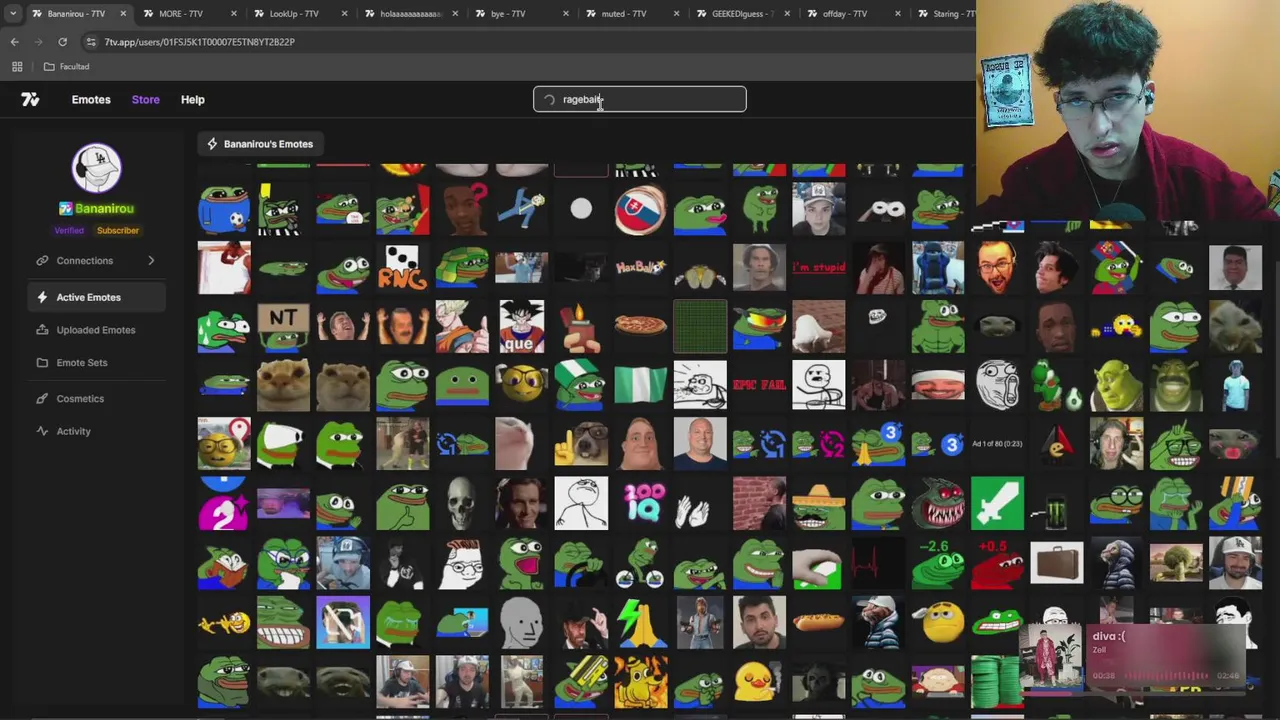Open the Store page
The width and height of the screenshot is (1280, 720).
(145, 99)
